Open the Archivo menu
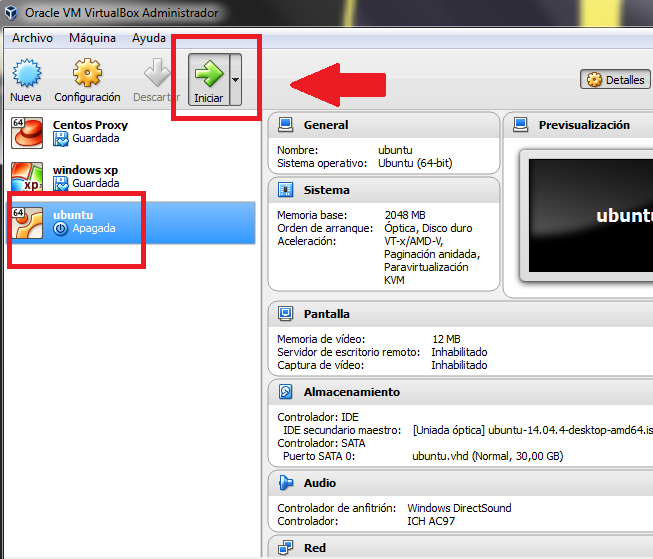This screenshot has width=653, height=559. pyautogui.click(x=32, y=38)
